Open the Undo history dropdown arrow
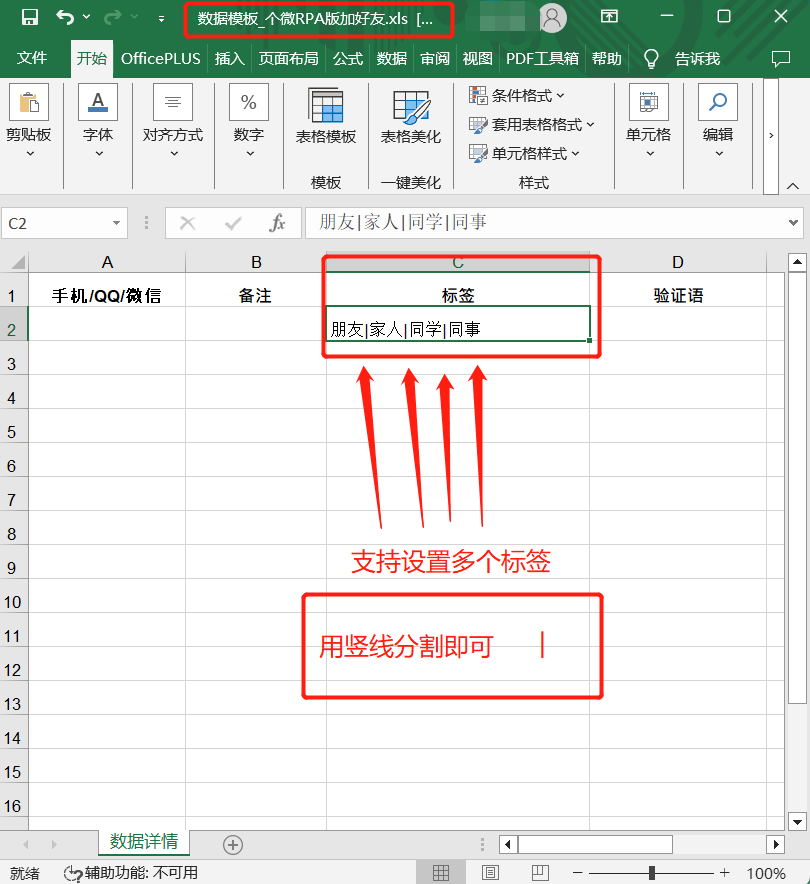The width and height of the screenshot is (810, 884). coord(86,17)
